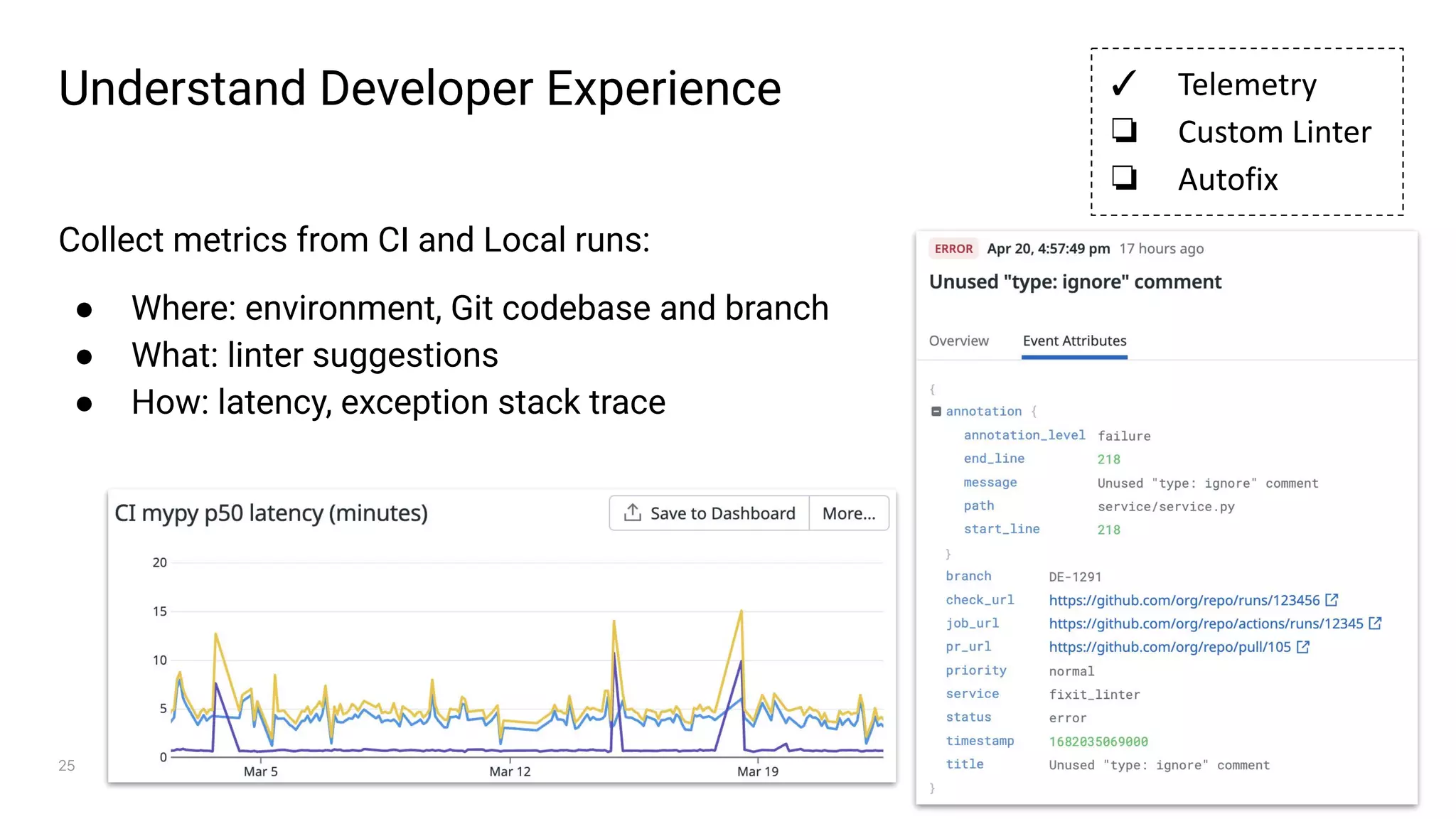The height and width of the screenshot is (819, 1456).
Task: Click the title attribute key
Action: click(964, 764)
